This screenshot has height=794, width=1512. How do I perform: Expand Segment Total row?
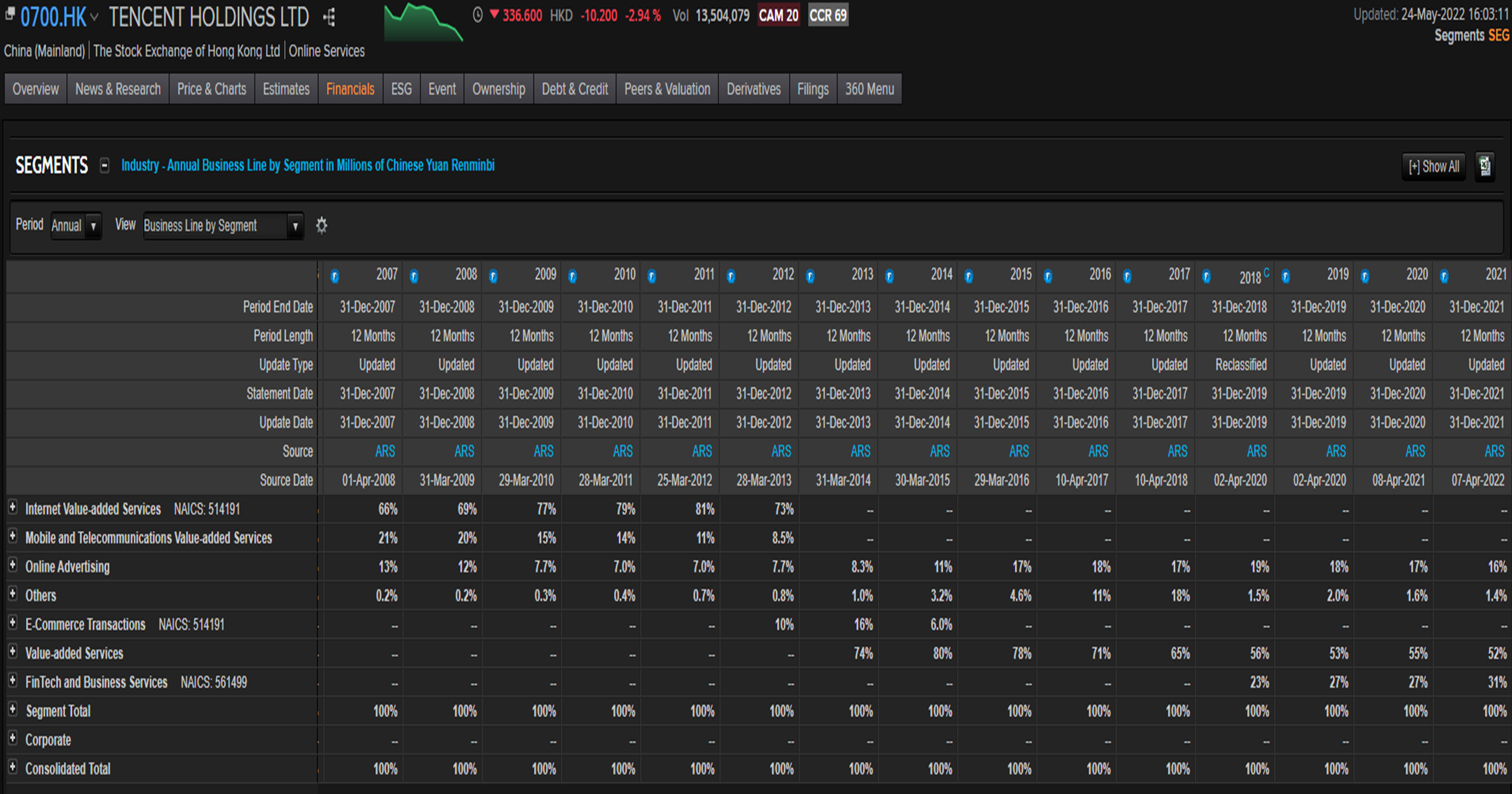[x=13, y=709]
